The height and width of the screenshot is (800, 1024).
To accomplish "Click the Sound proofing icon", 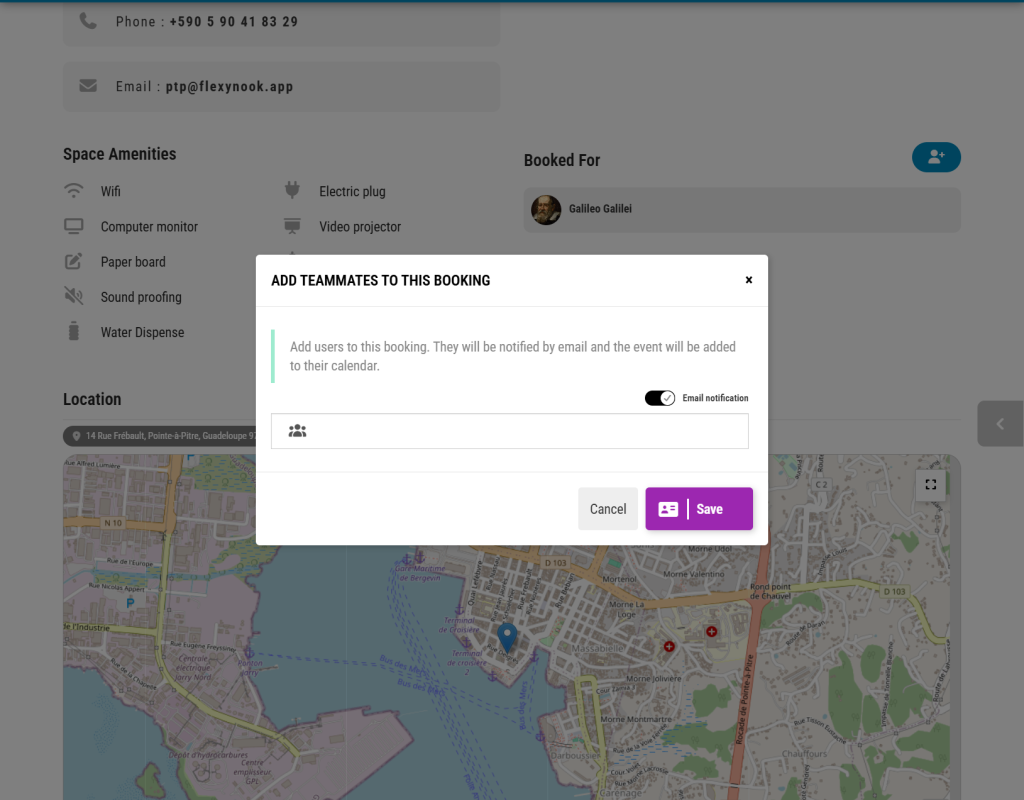I will pos(74,296).
